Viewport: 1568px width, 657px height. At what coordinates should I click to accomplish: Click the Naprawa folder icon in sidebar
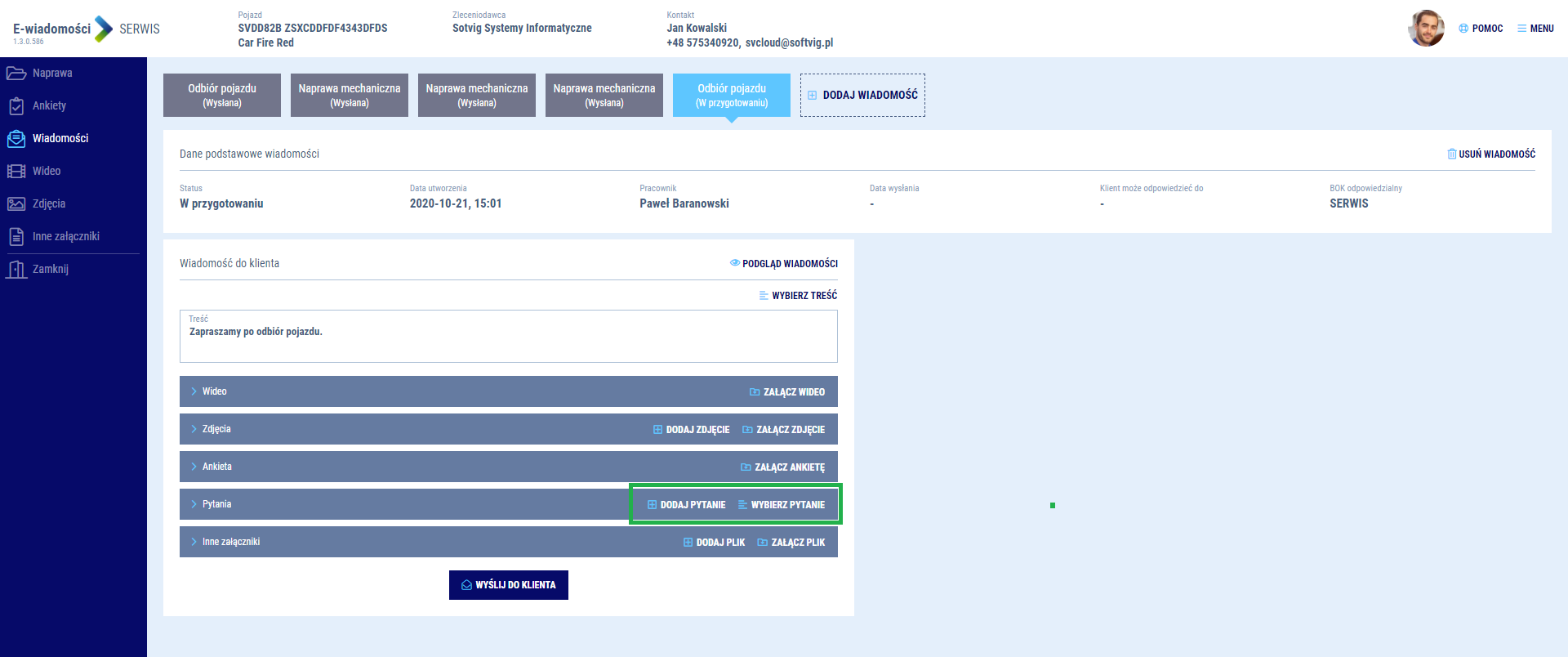tap(16, 74)
